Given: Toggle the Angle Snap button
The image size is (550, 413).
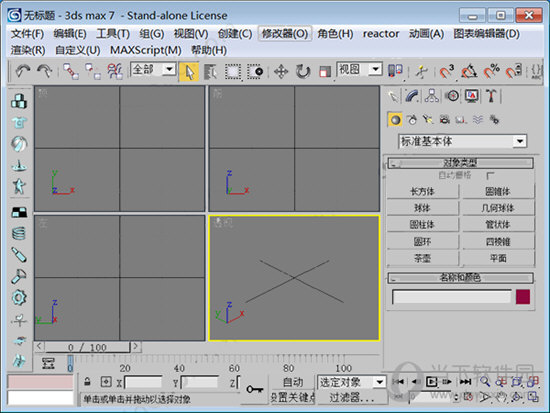Looking at the screenshot, I should click(469, 71).
